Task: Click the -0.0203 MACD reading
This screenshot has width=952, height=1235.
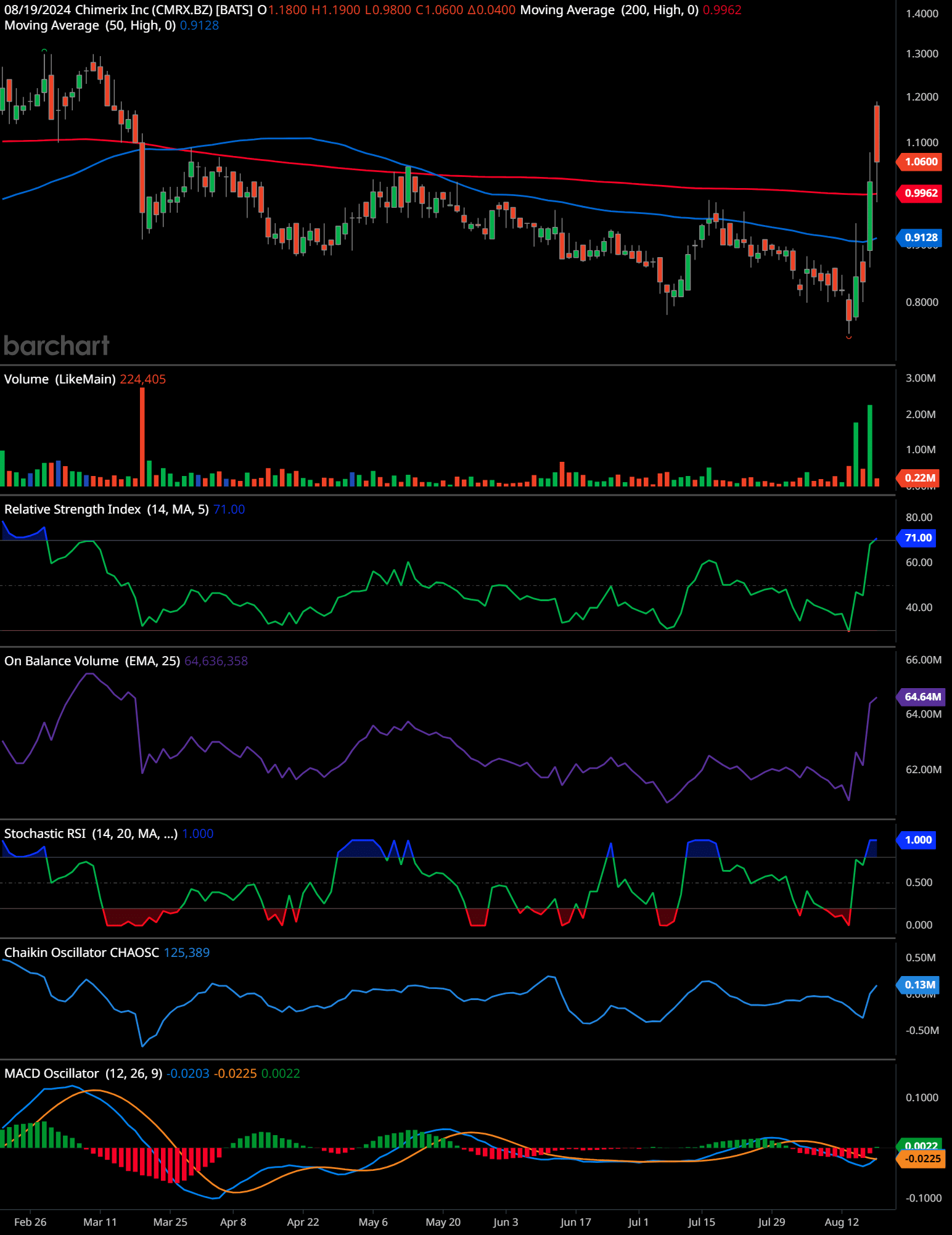Action: 188,1073
